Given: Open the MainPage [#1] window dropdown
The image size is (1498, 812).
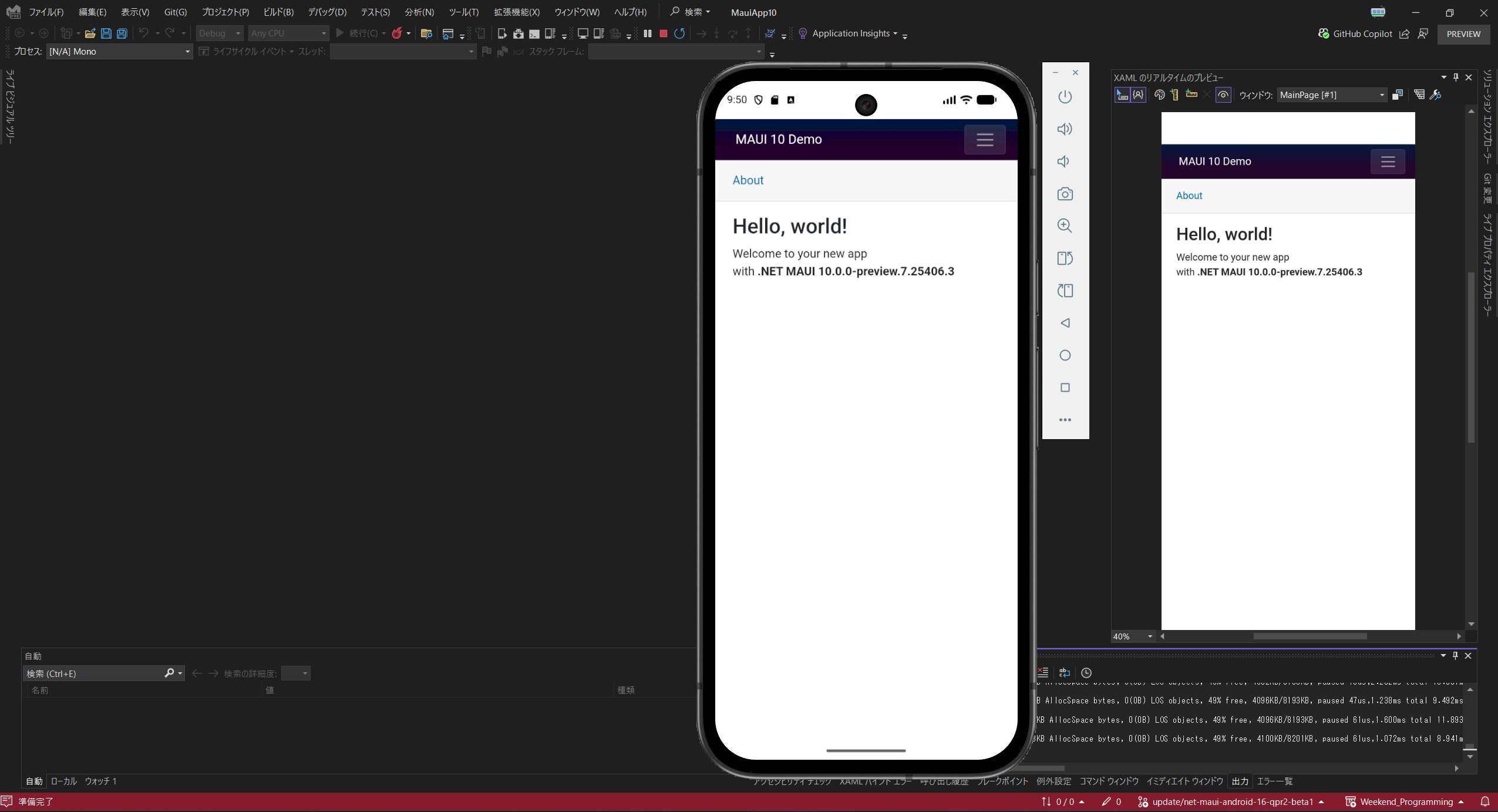Looking at the screenshot, I should coord(1332,95).
